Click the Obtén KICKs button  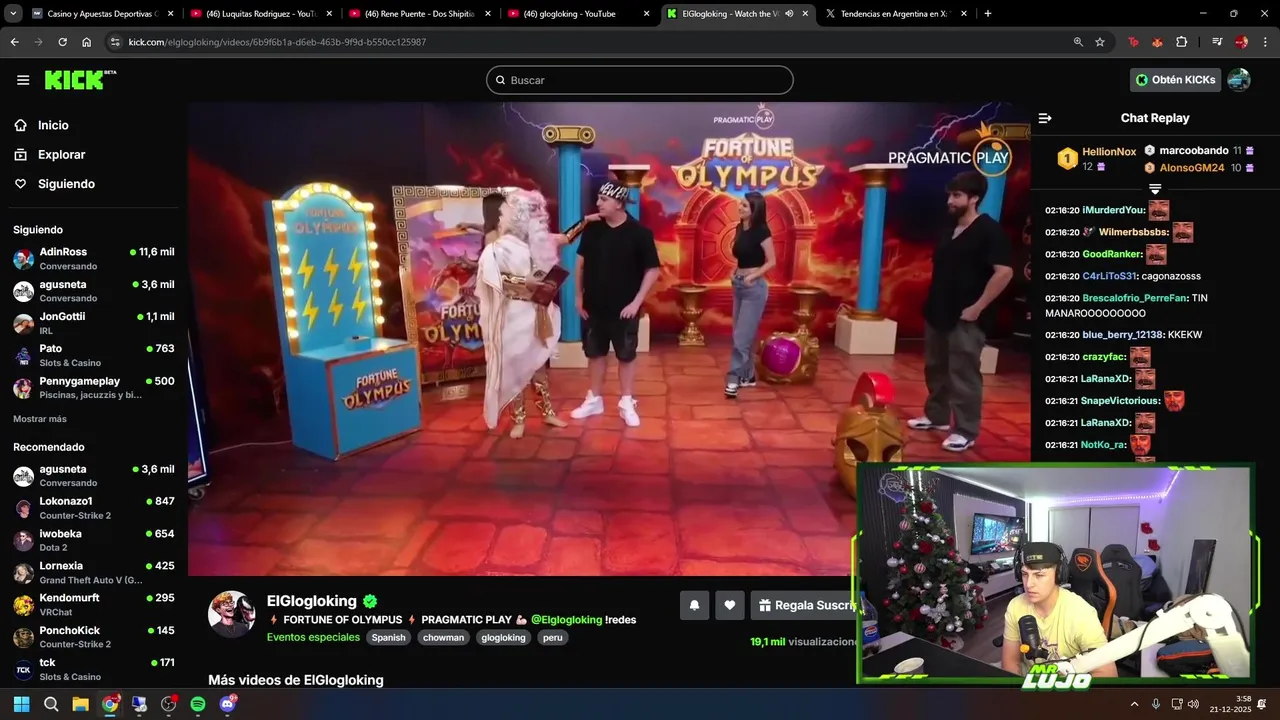[1176, 80]
